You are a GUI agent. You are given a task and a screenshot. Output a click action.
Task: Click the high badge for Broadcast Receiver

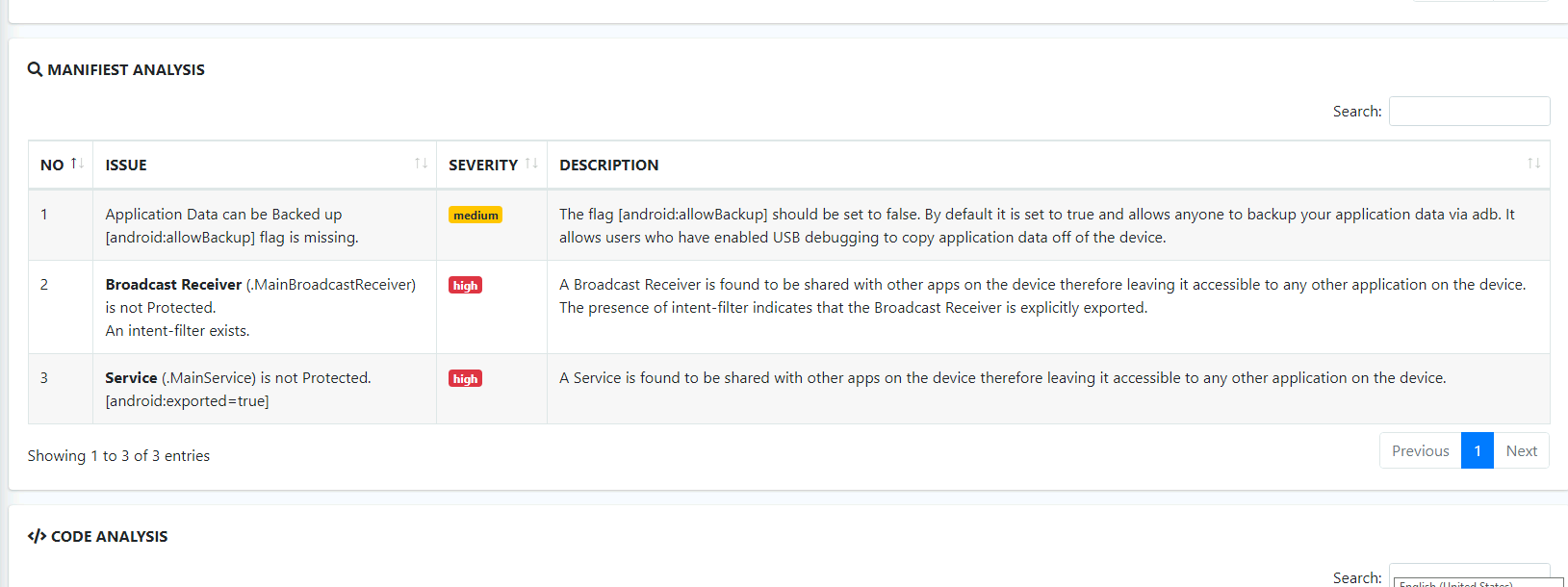pos(465,285)
